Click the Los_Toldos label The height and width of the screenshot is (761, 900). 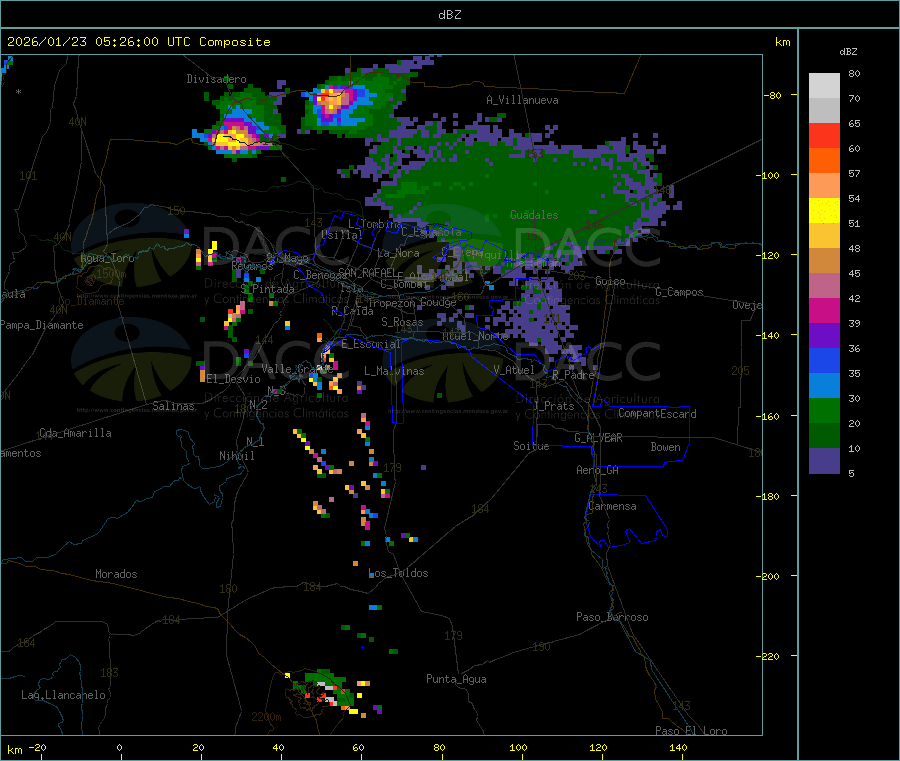tap(398, 573)
